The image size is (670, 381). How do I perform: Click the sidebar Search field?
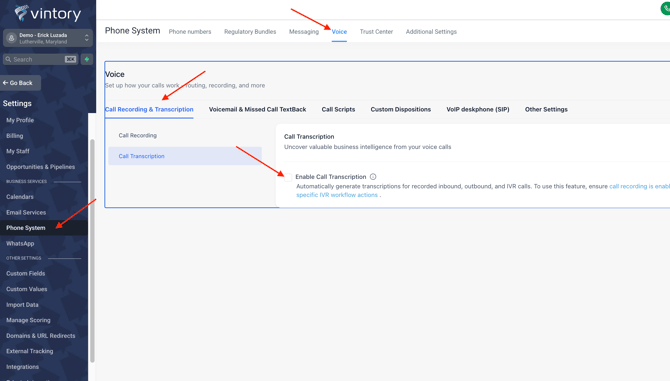click(x=40, y=59)
